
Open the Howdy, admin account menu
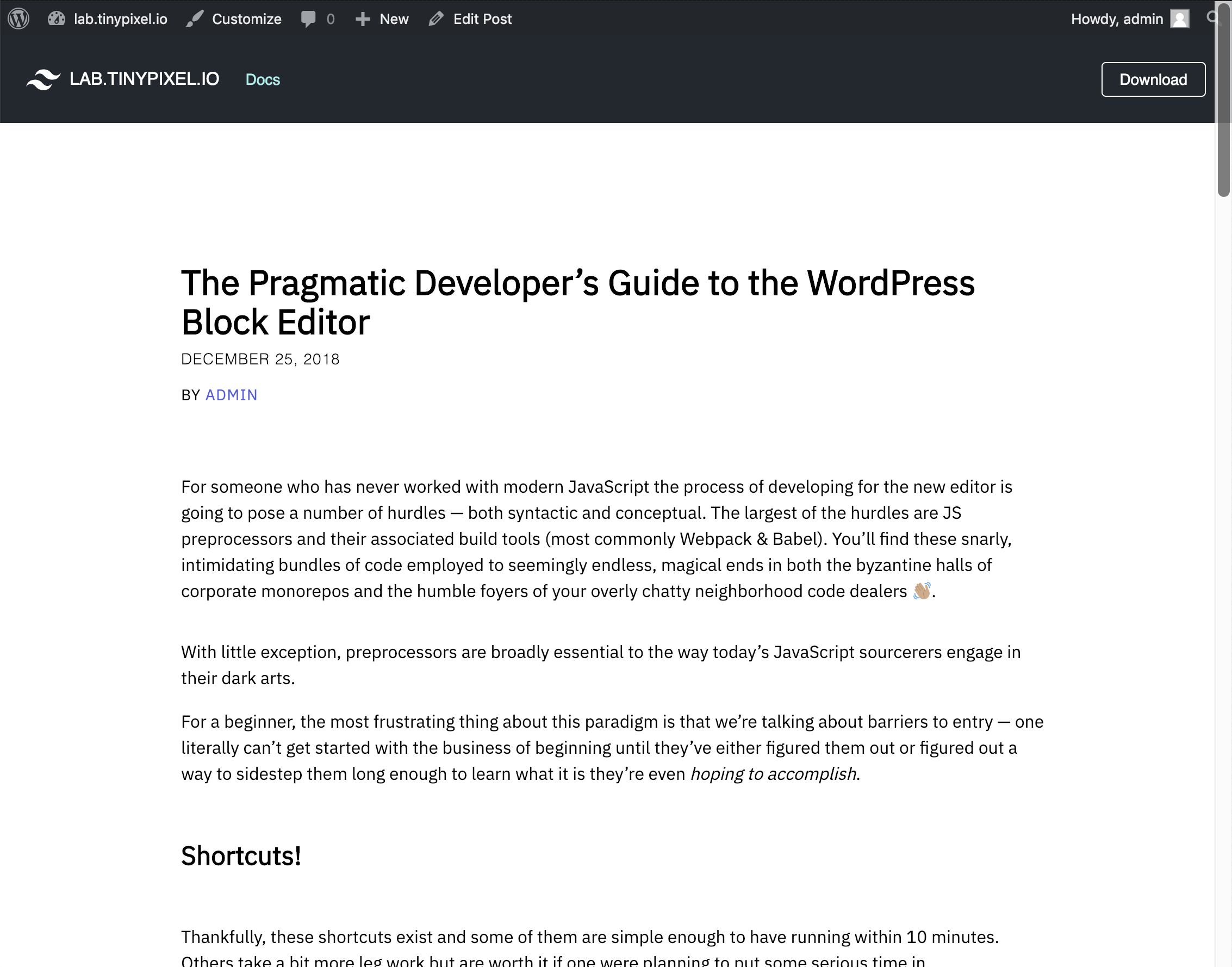click(x=1116, y=18)
